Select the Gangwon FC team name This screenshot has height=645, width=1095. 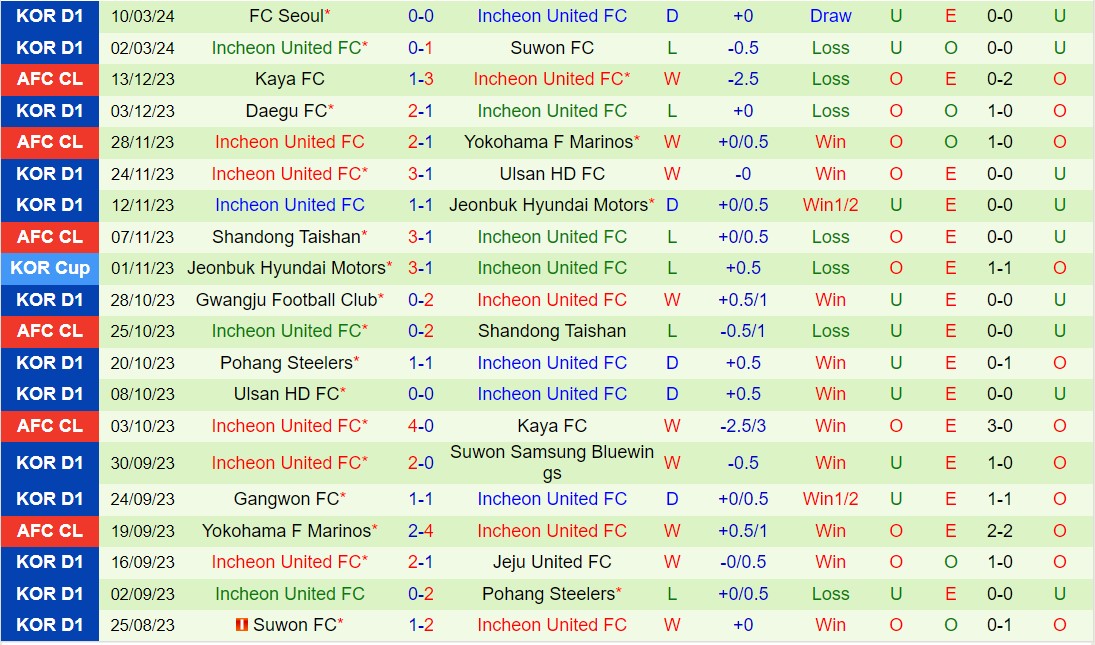pyautogui.click(x=286, y=499)
